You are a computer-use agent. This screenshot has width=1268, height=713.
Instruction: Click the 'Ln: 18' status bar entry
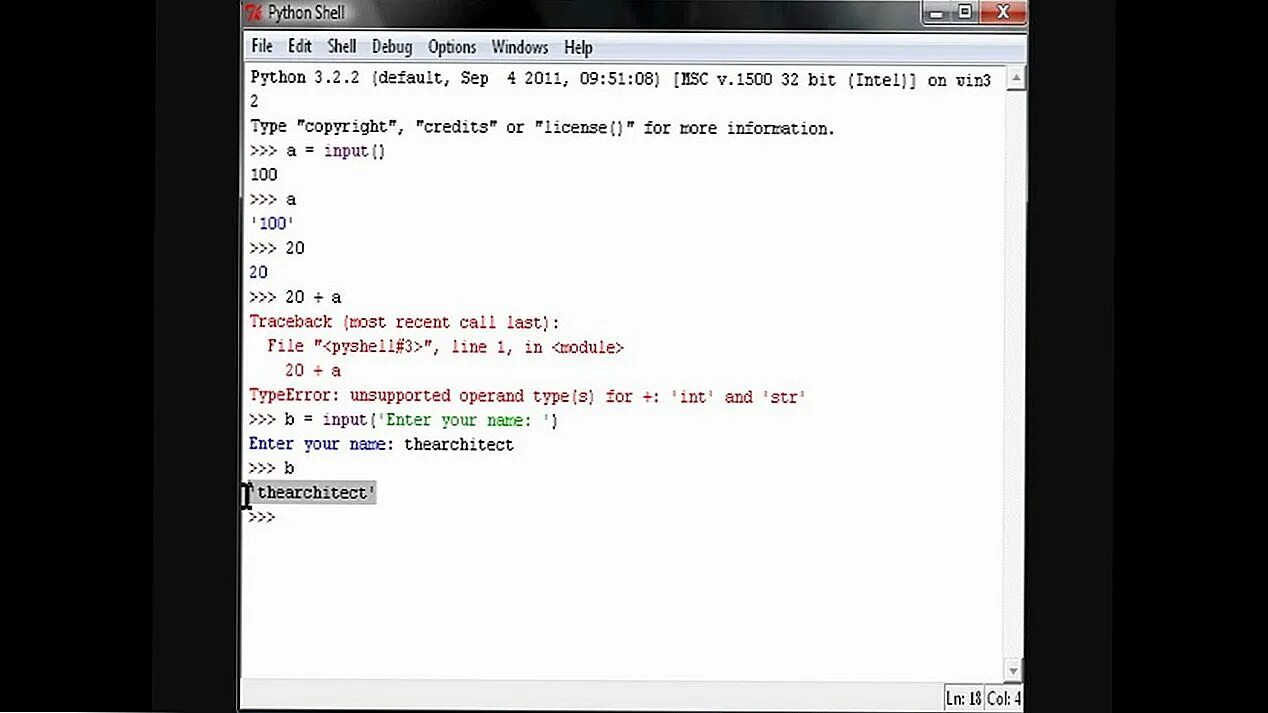[x=964, y=698]
